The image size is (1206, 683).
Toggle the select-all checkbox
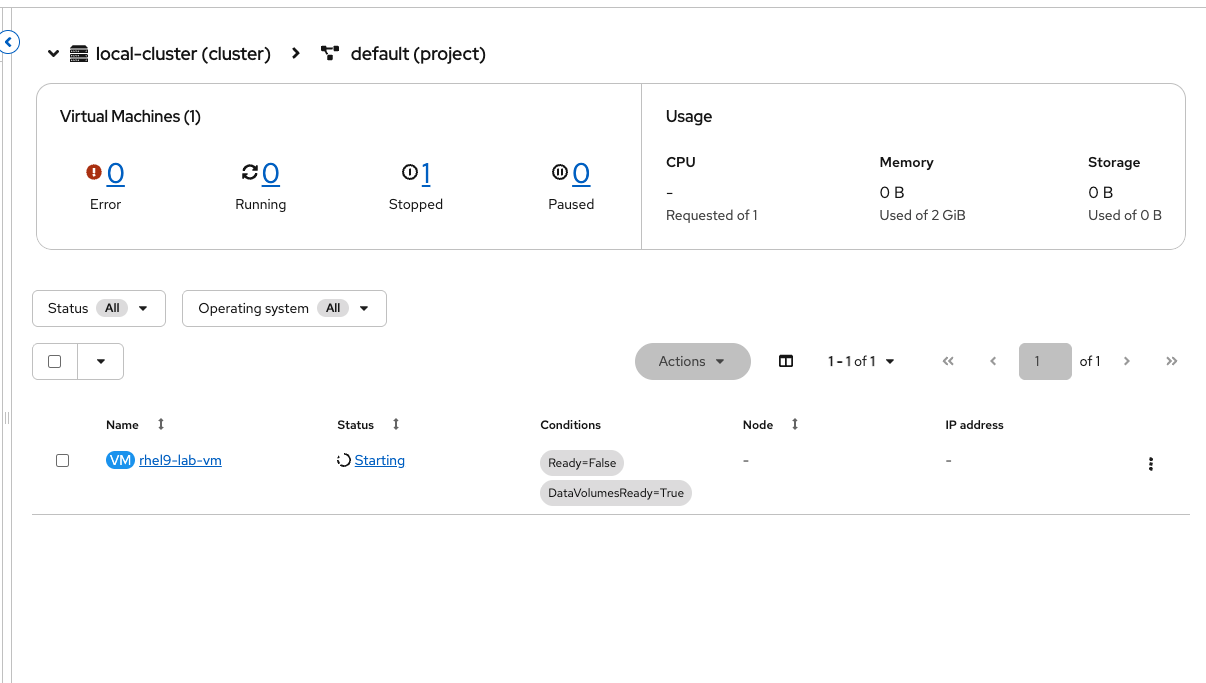pyautogui.click(x=55, y=361)
